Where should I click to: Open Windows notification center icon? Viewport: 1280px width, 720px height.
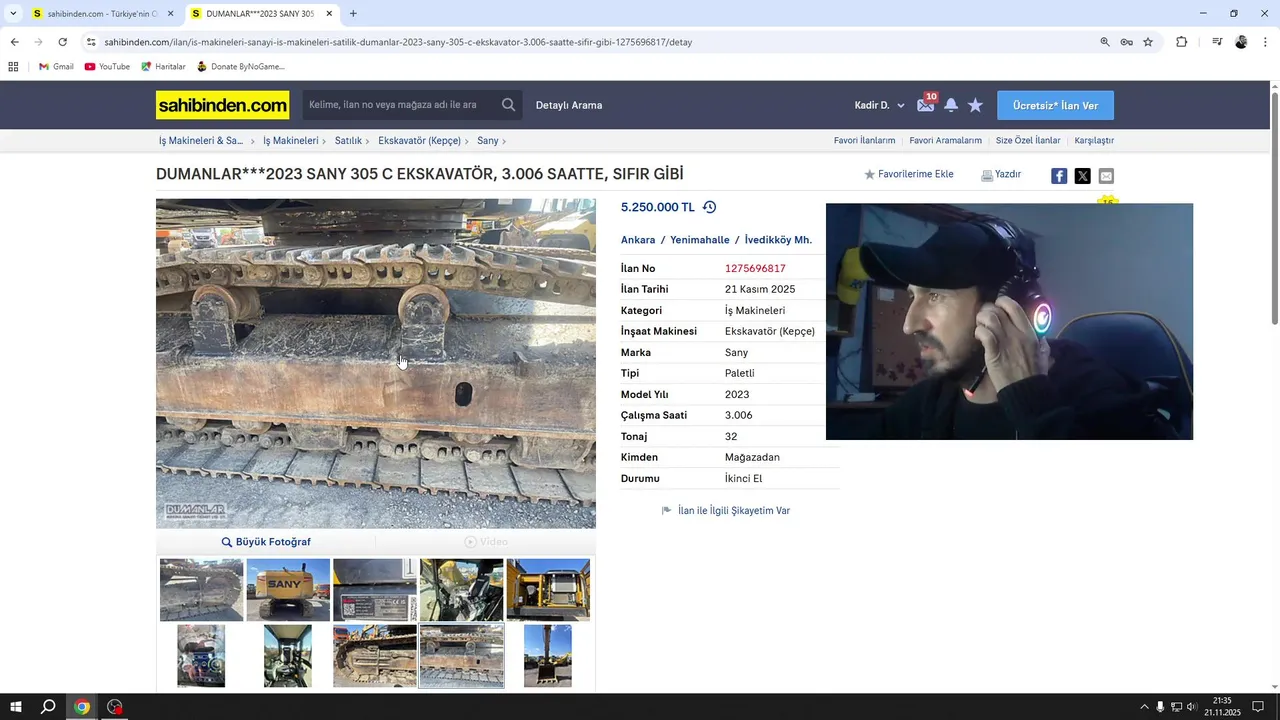coord(1258,707)
